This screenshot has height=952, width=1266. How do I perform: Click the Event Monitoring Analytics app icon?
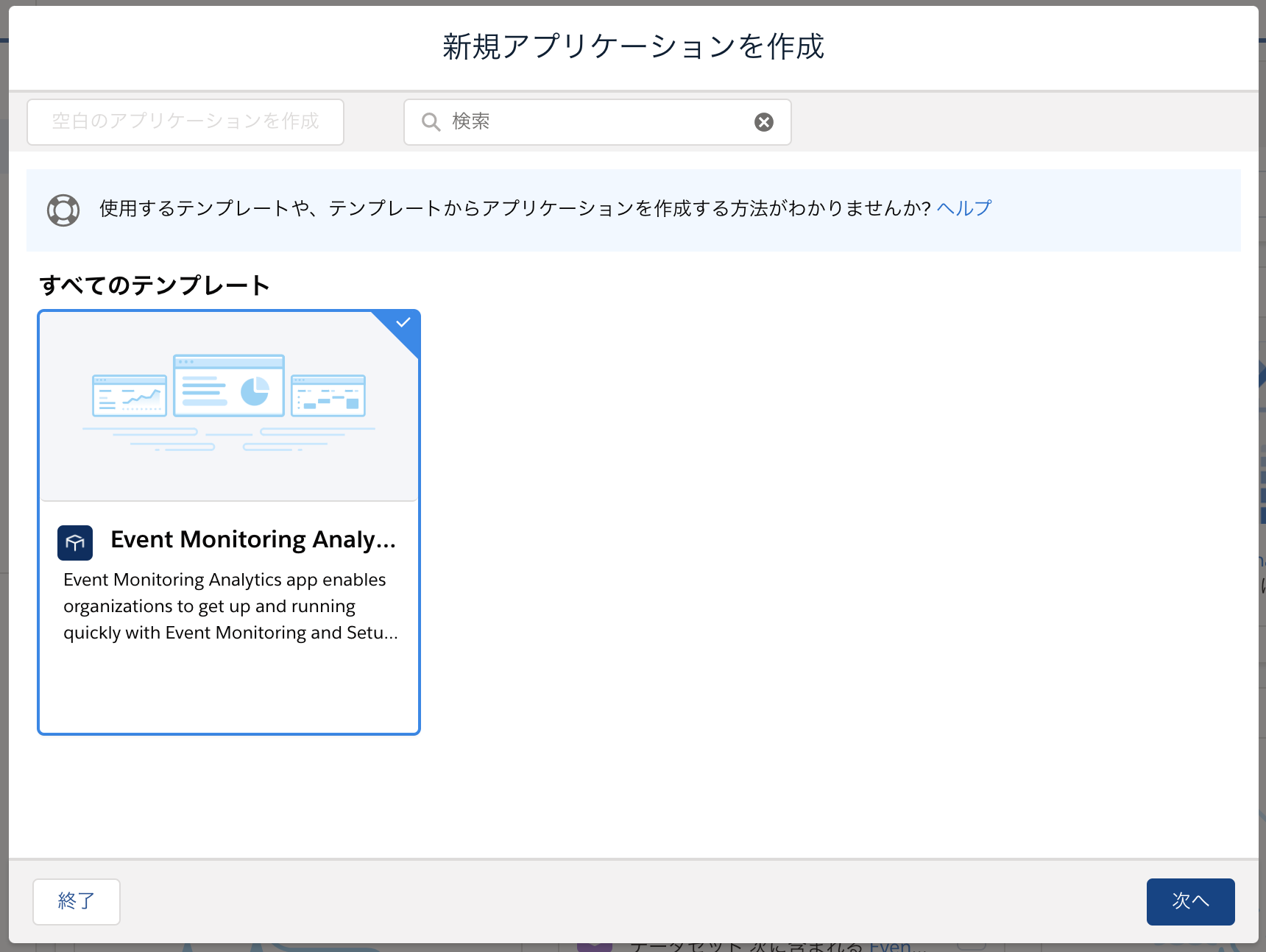tap(75, 543)
